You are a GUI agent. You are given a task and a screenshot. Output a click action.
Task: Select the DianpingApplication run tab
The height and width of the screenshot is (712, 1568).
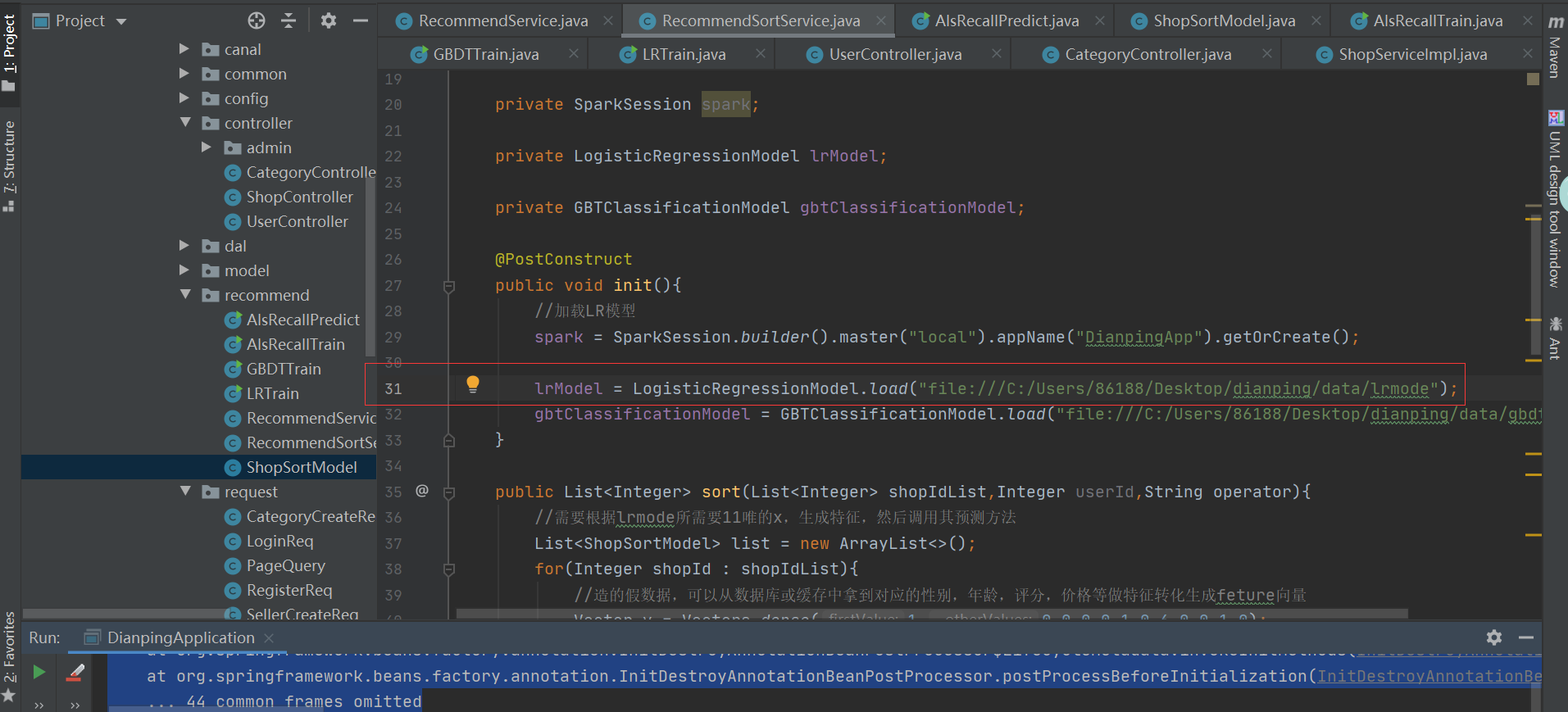(x=180, y=637)
